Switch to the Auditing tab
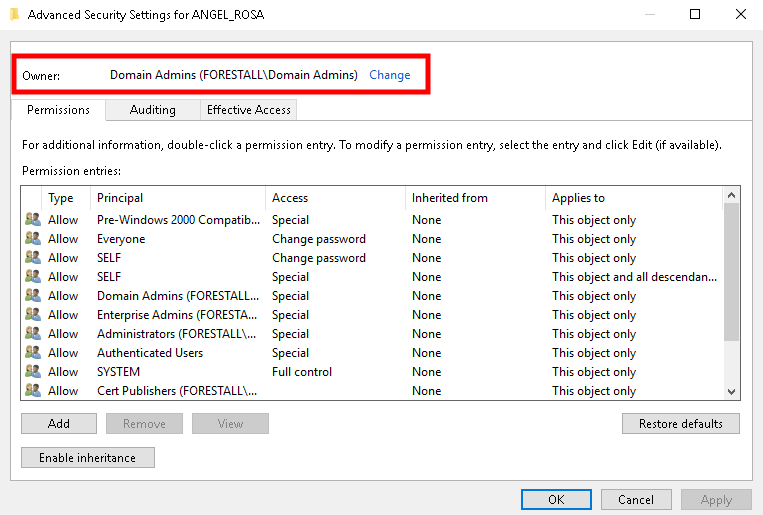Image resolution: width=763 pixels, height=515 pixels. click(152, 110)
